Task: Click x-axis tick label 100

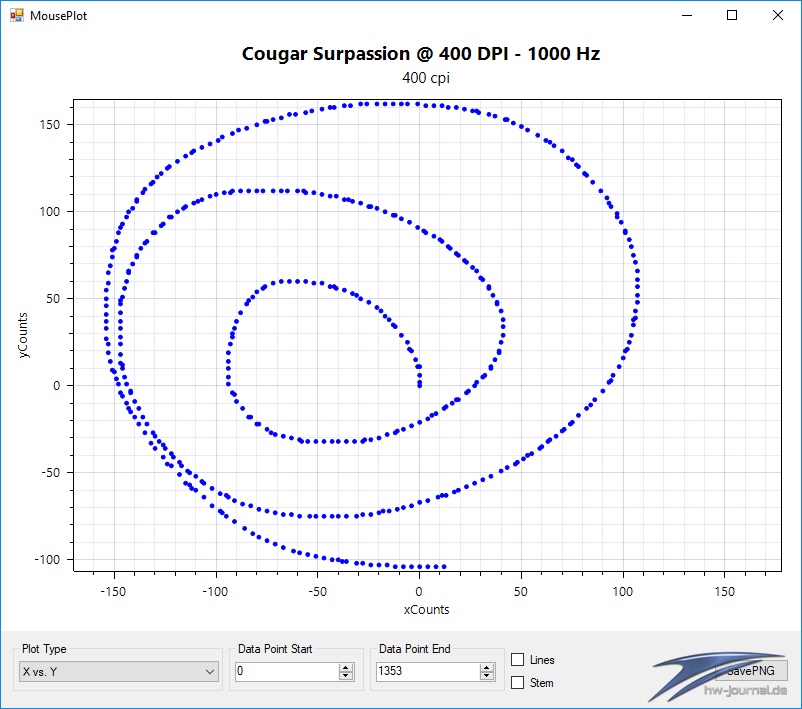Action: pos(622,592)
